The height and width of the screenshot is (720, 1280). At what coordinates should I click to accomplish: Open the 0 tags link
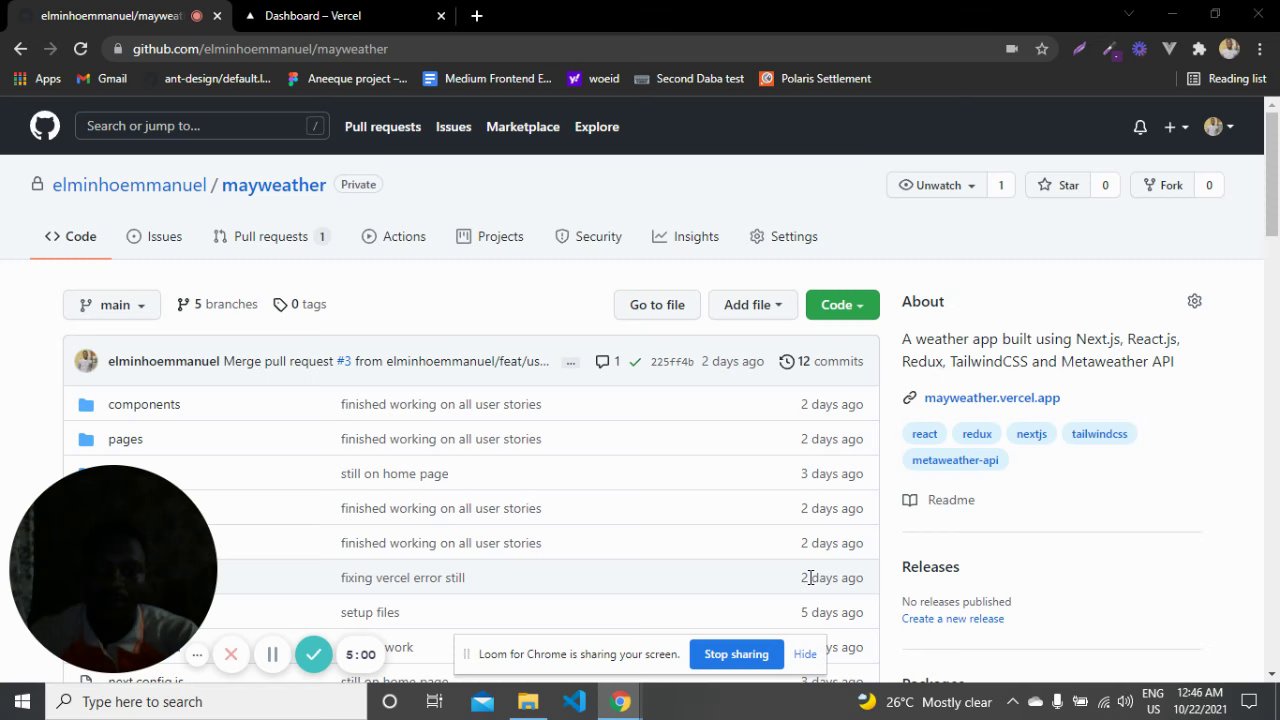pyautogui.click(x=300, y=305)
